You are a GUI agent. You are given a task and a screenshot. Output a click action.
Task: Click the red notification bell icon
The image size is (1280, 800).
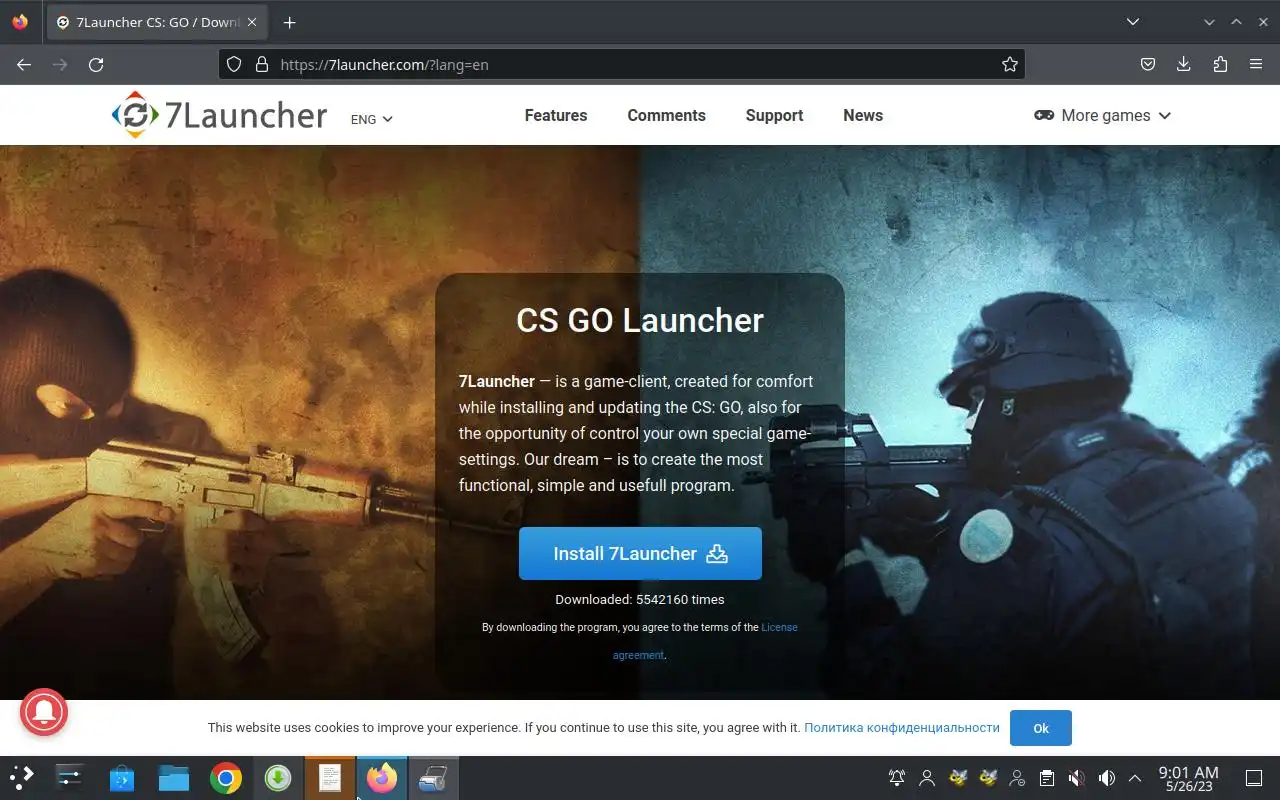[x=43, y=712]
